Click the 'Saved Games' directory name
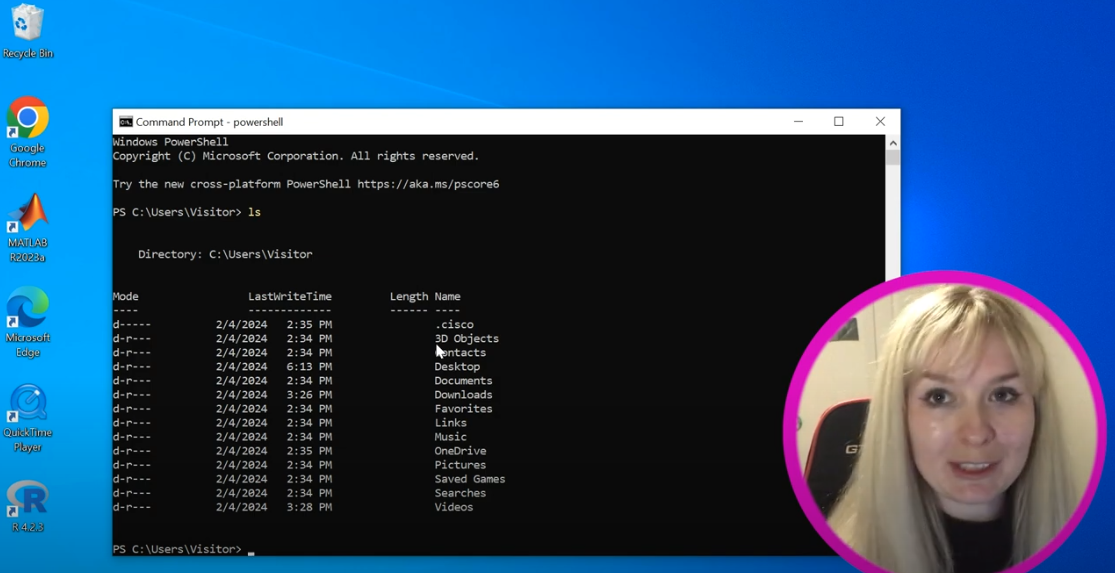 470,479
